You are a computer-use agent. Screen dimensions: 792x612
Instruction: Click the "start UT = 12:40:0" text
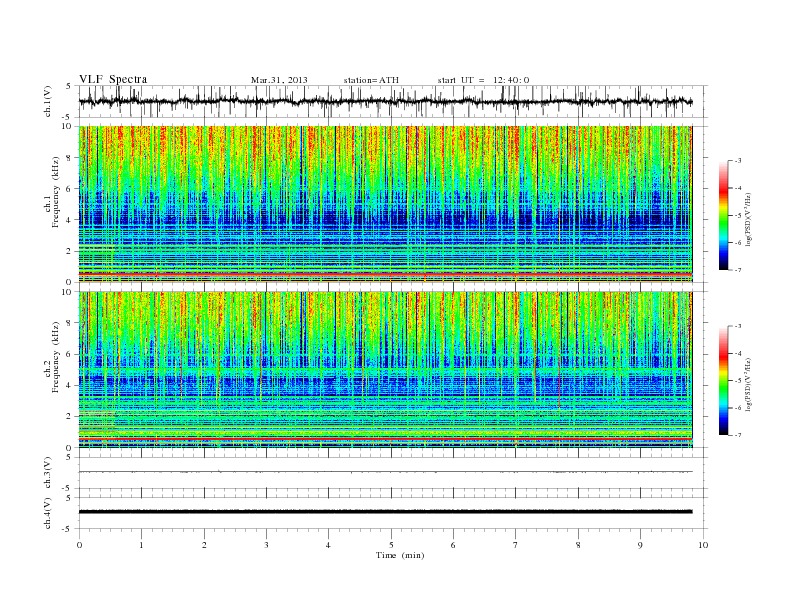click(x=483, y=80)
